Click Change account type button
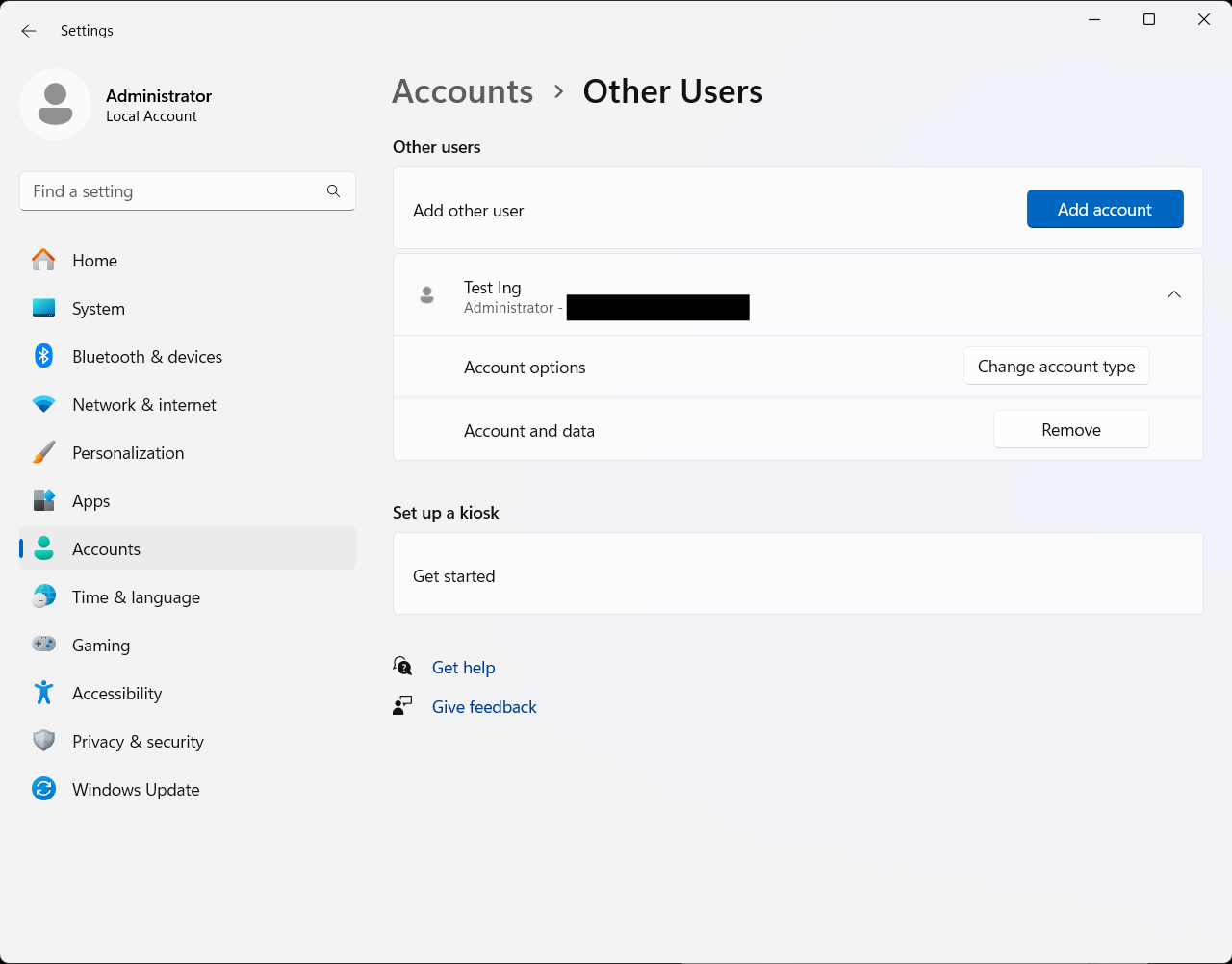1232x964 pixels. point(1056,367)
